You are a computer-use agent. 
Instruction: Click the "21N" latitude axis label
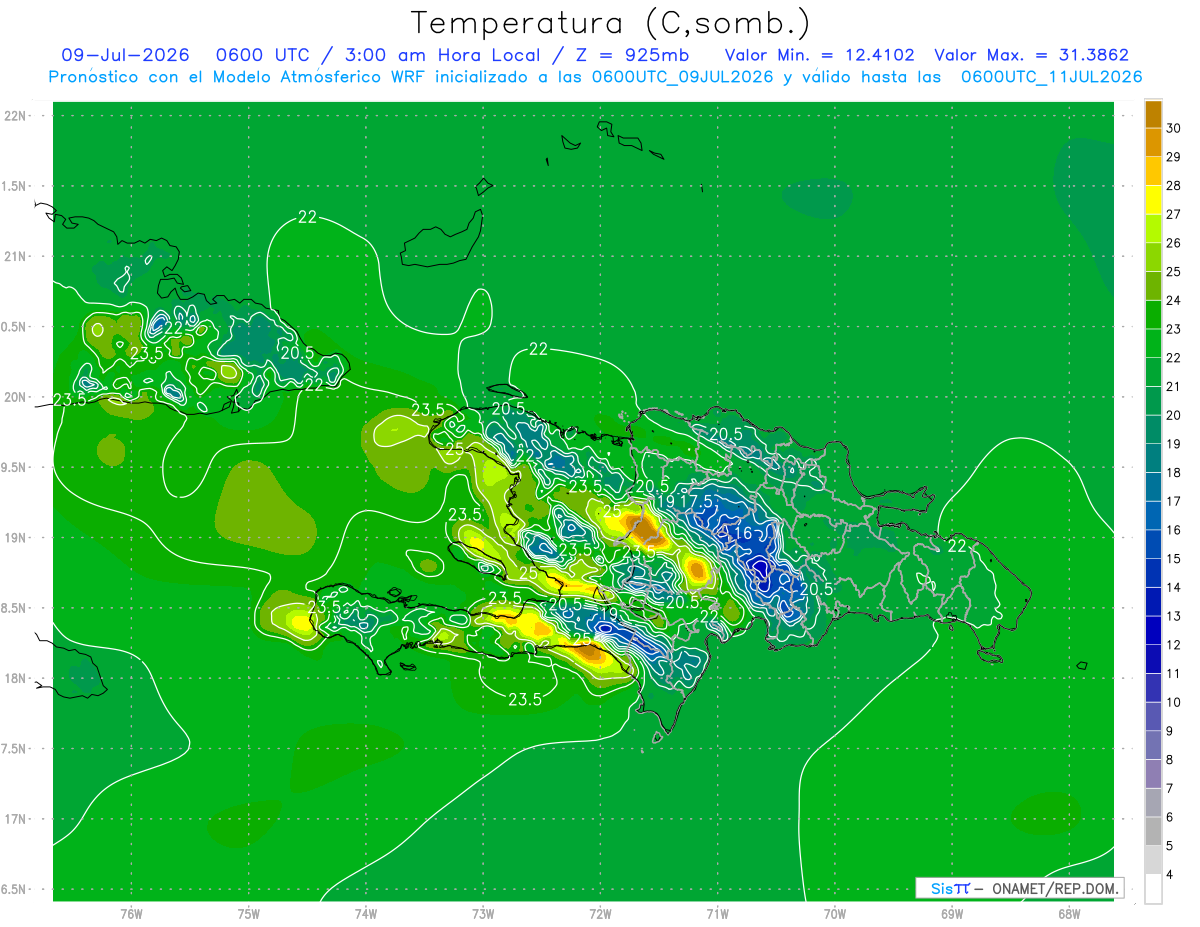coord(15,256)
